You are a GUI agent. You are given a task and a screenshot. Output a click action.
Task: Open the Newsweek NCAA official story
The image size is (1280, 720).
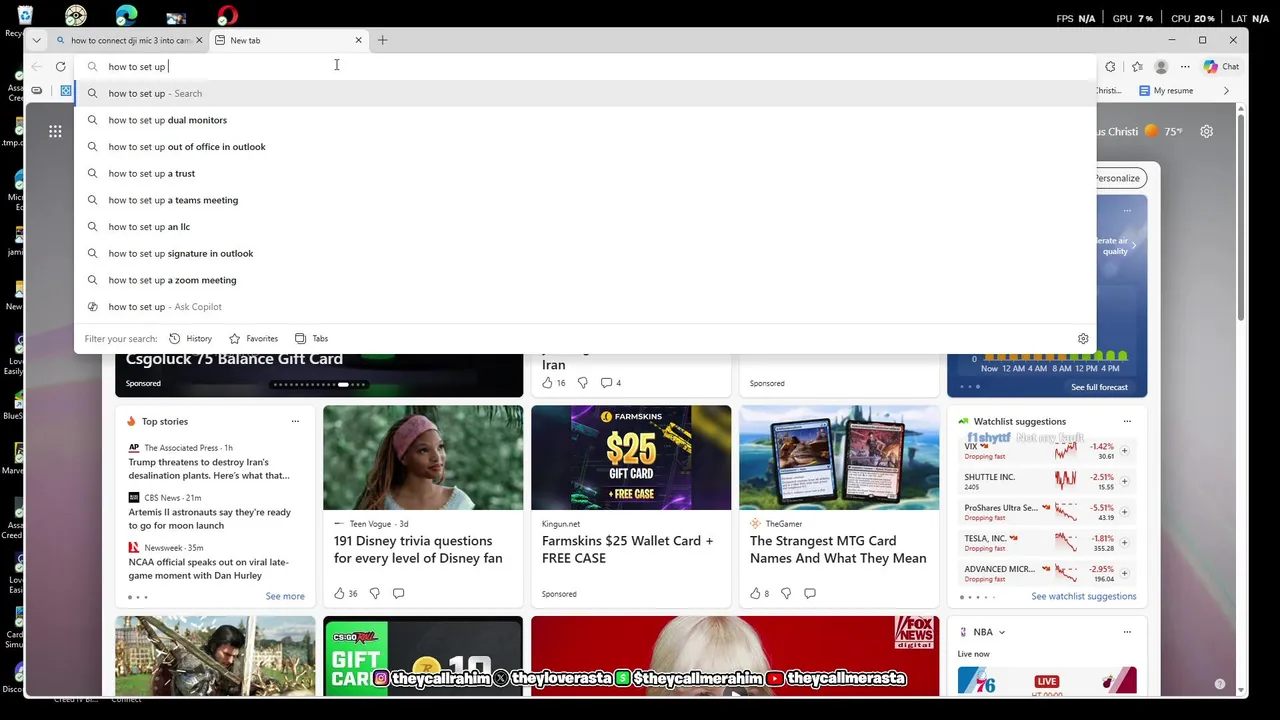[x=209, y=569]
